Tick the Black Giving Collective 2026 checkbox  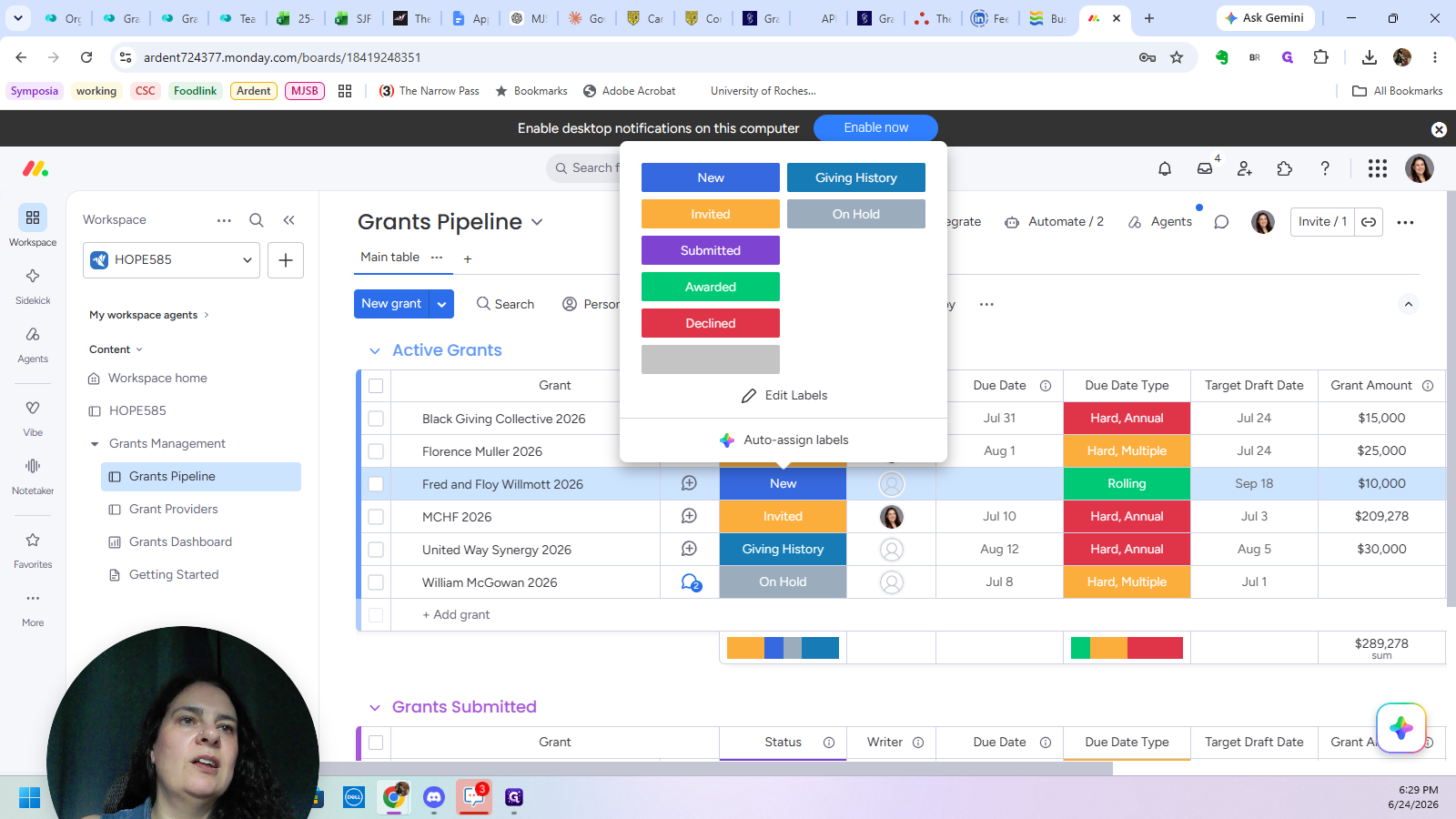376,419
